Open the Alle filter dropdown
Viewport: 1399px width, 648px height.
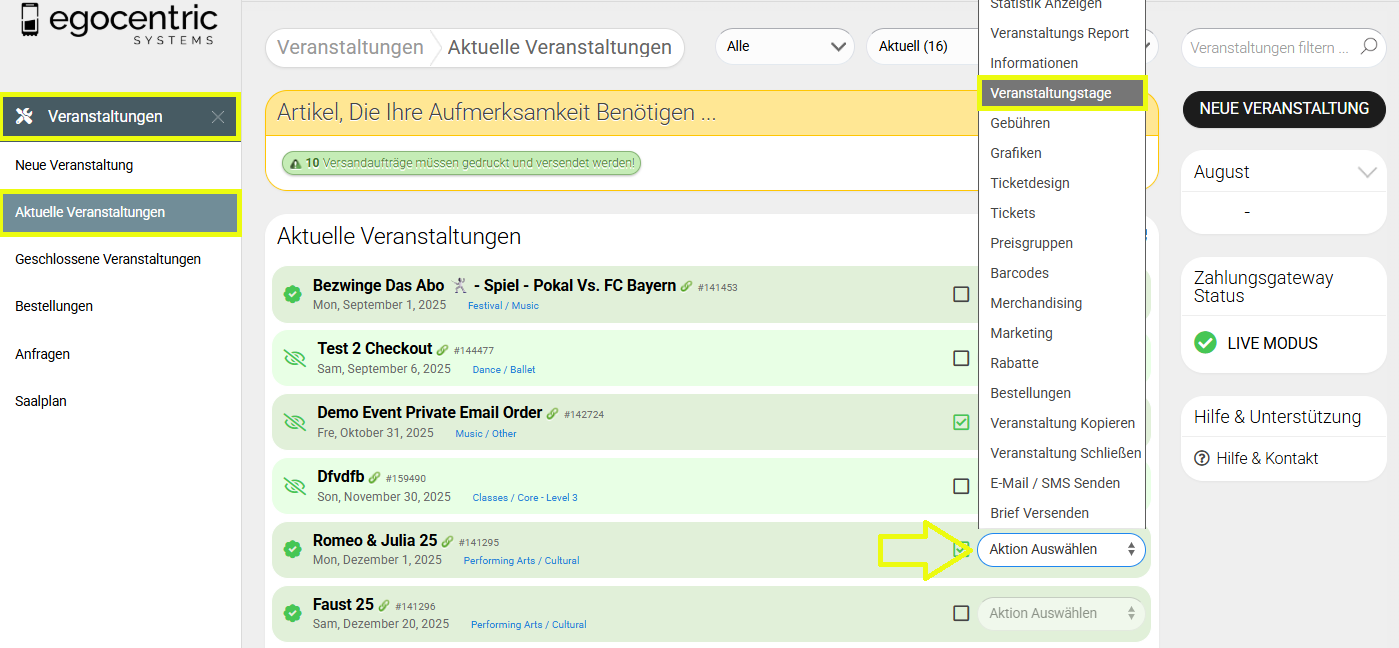pos(785,46)
